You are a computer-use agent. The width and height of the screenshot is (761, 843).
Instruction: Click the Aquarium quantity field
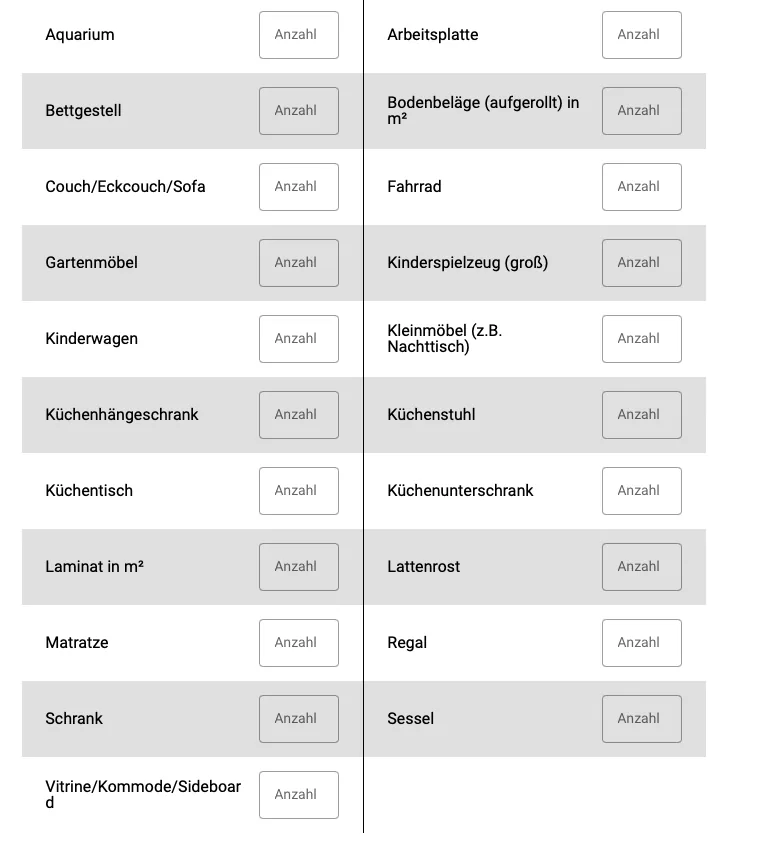pyautogui.click(x=298, y=35)
